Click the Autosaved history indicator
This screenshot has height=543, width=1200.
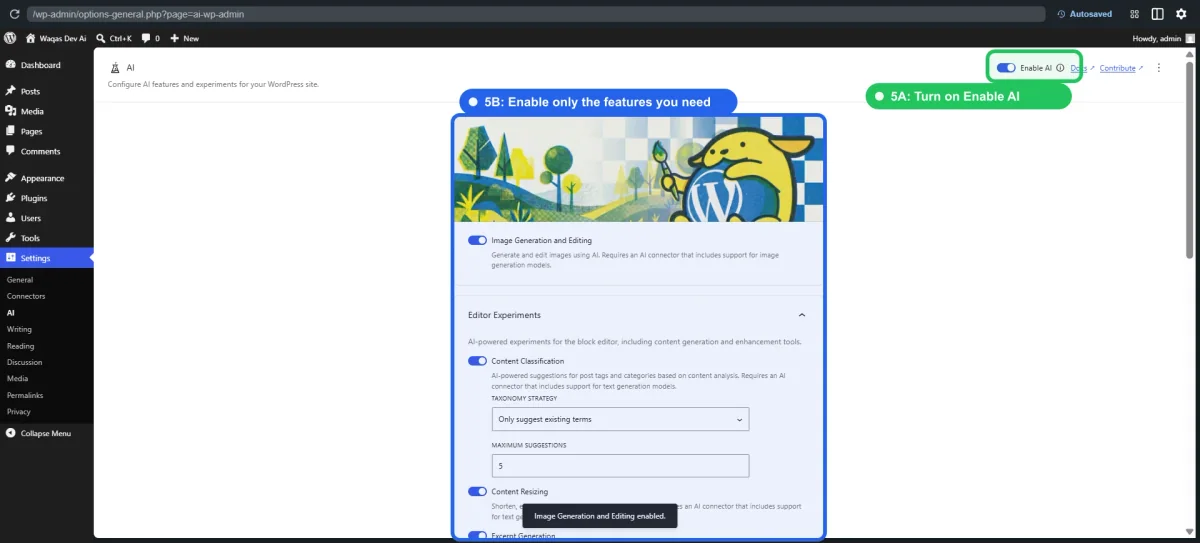[x=1085, y=14]
